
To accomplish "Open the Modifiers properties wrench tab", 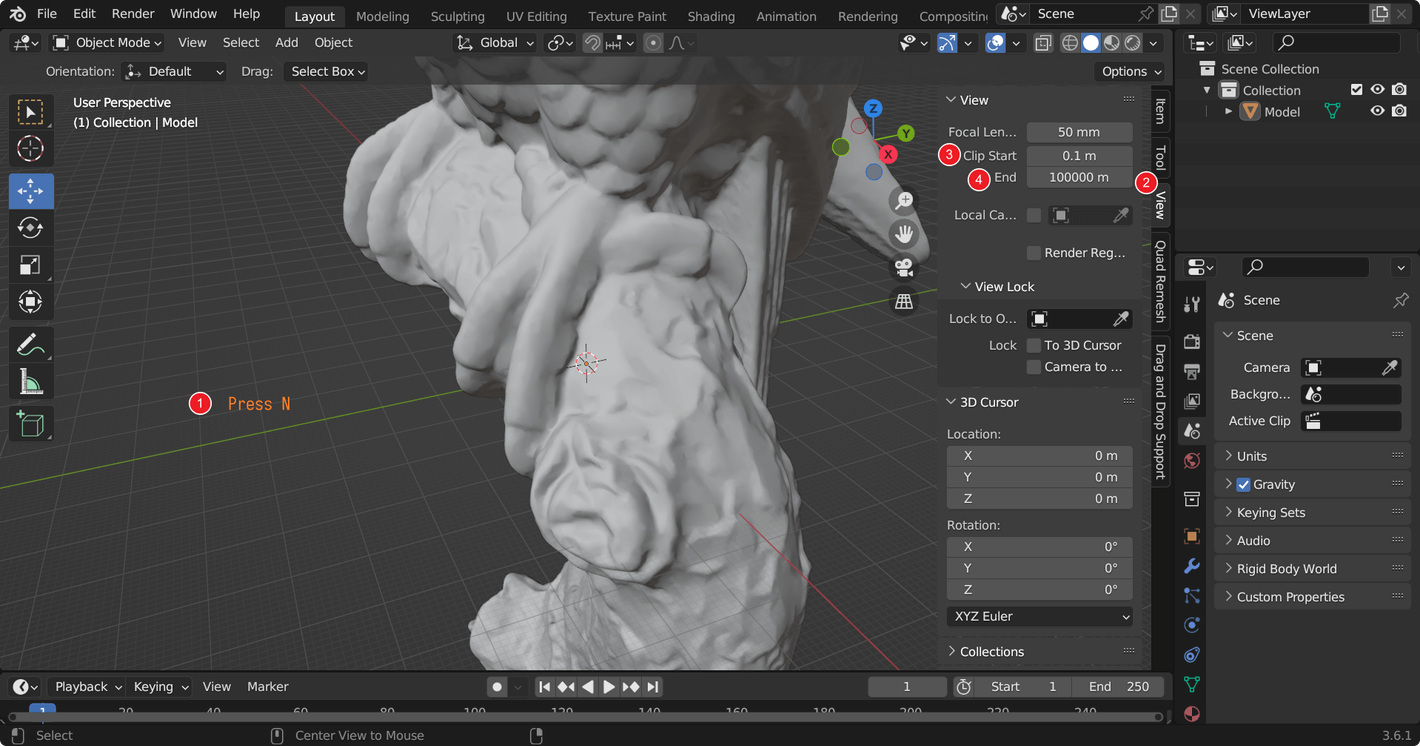I will tap(1192, 566).
